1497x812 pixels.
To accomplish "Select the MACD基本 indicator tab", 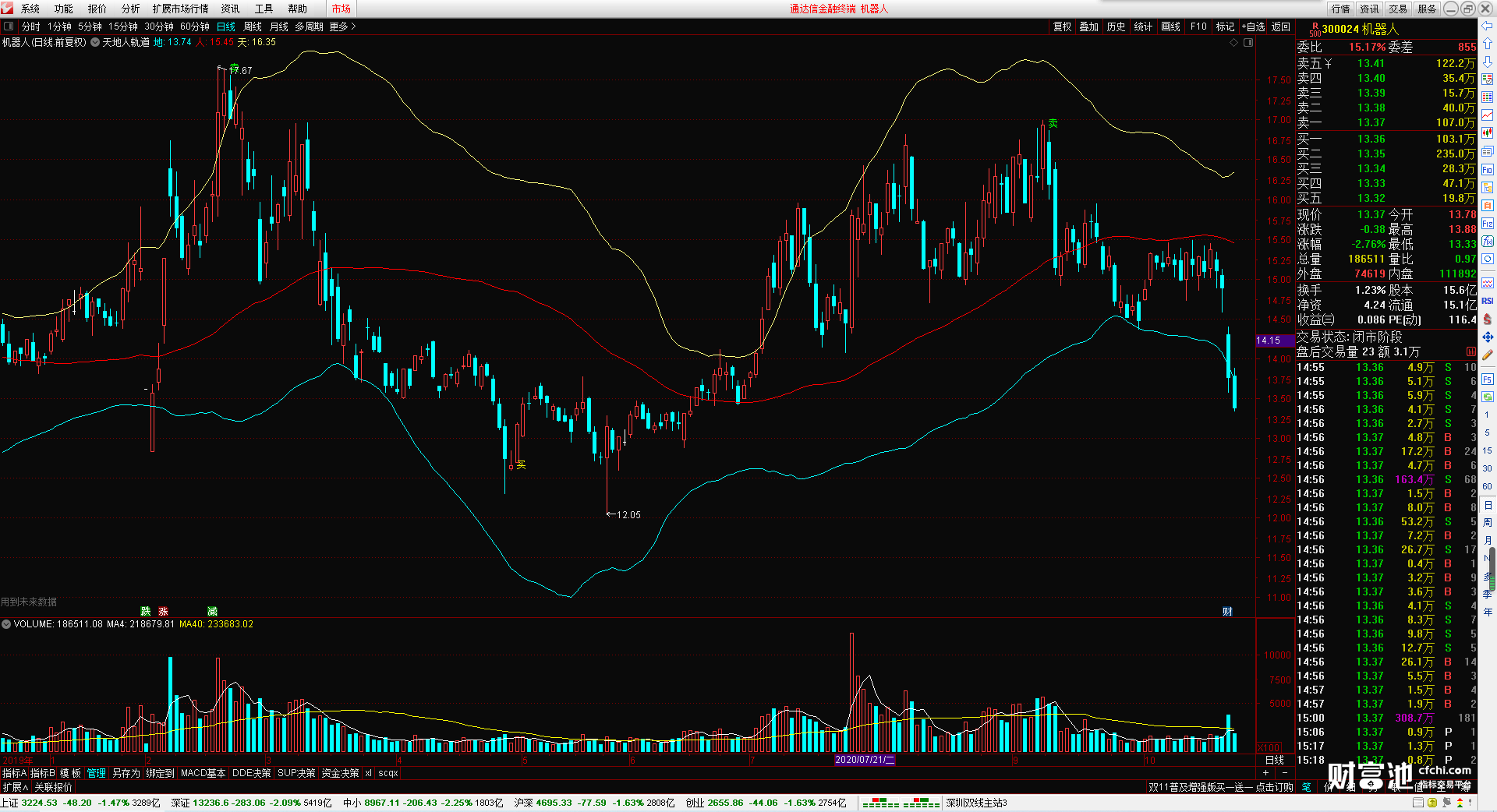I will (203, 773).
